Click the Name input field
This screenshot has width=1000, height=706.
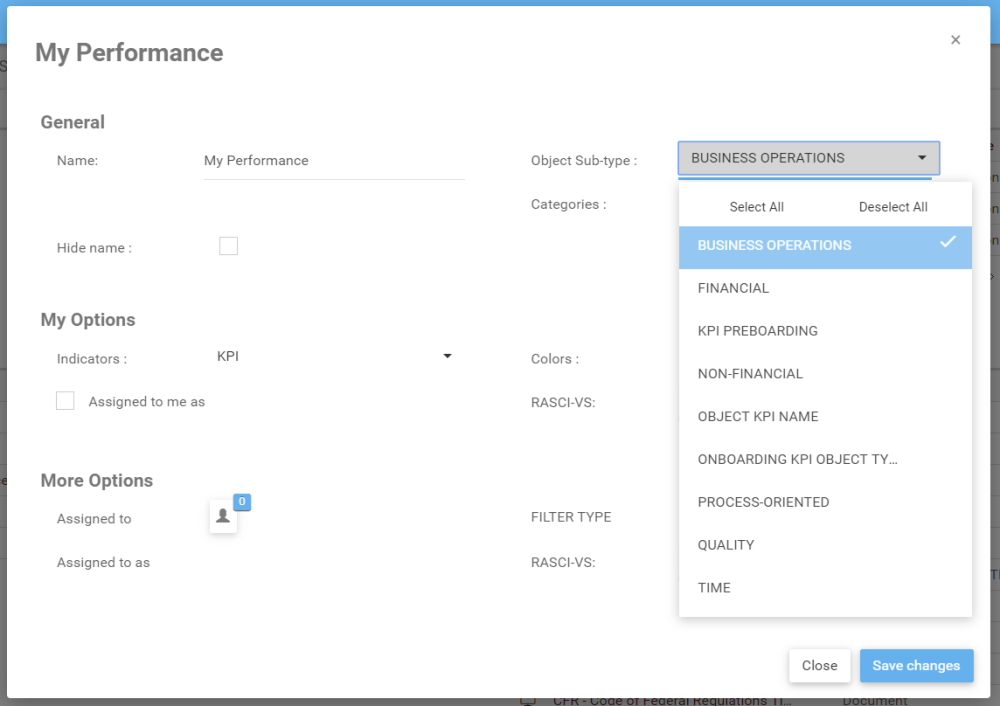point(334,161)
